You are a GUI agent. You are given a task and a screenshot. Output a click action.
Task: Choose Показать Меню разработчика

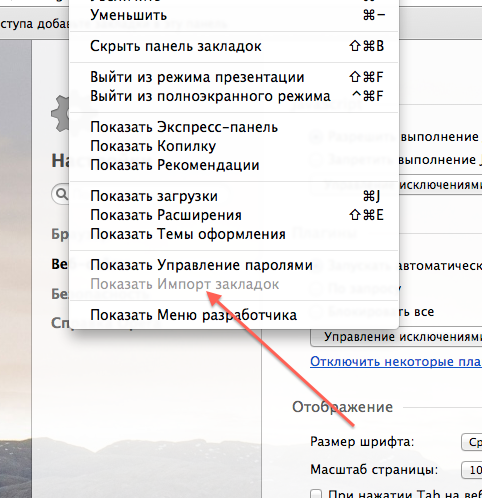[x=234, y=315]
